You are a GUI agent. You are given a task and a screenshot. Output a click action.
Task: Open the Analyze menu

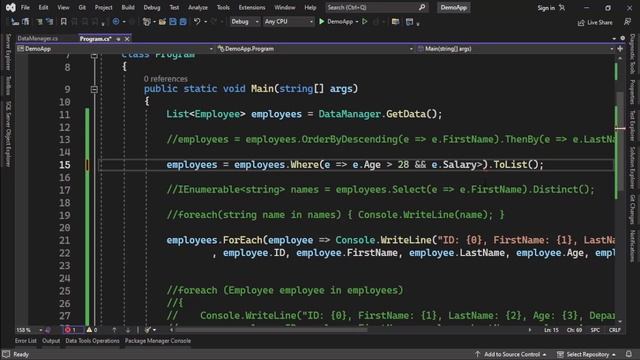point(198,7)
